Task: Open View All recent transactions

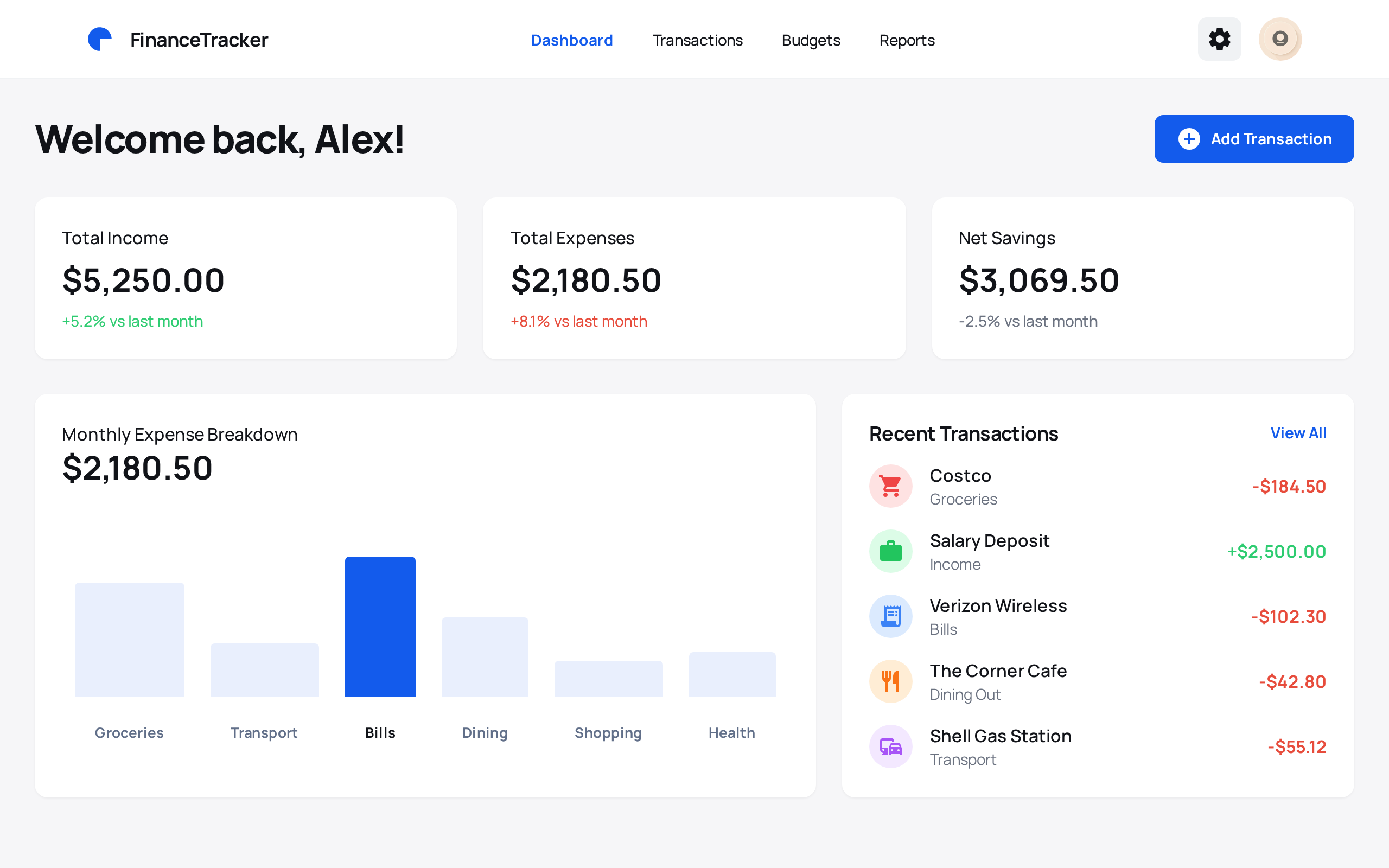Action: (1298, 433)
